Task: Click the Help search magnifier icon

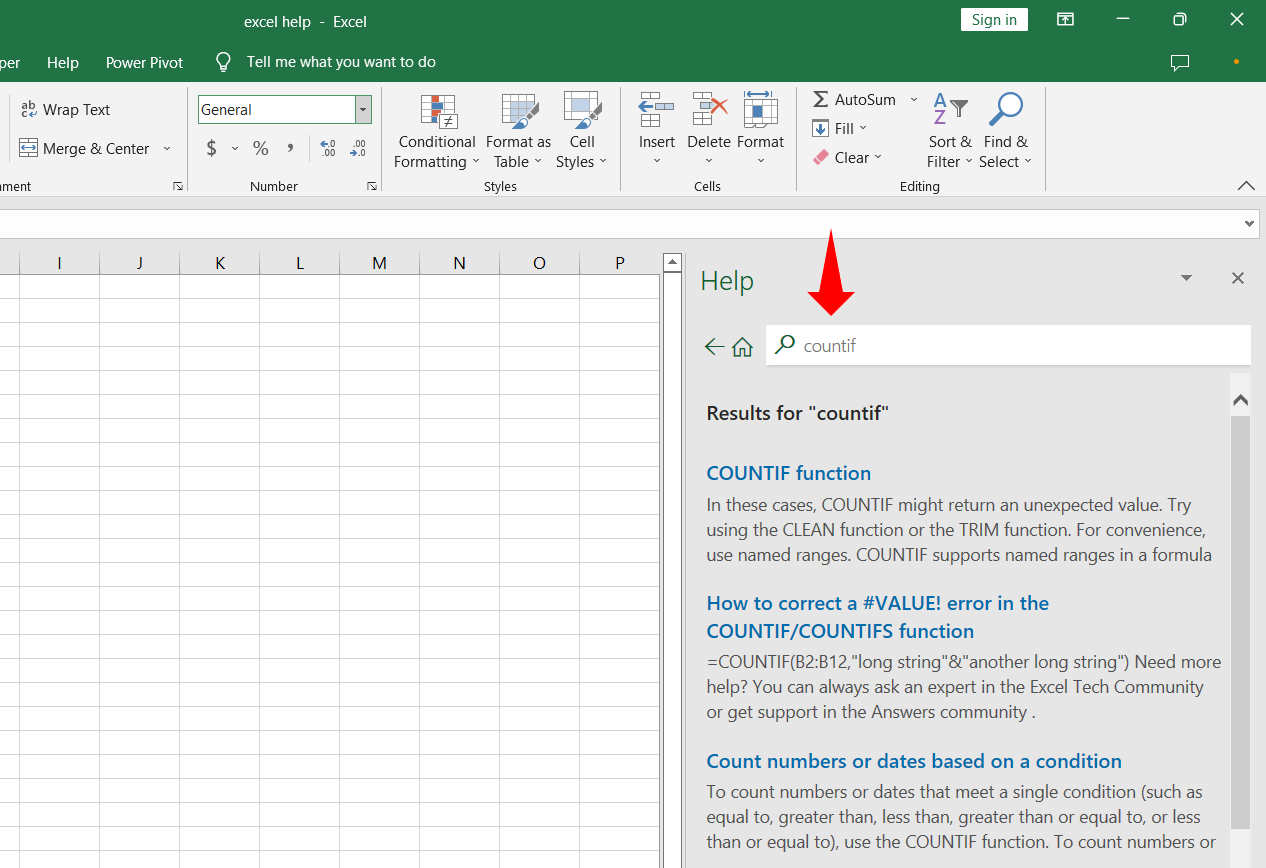Action: [785, 345]
